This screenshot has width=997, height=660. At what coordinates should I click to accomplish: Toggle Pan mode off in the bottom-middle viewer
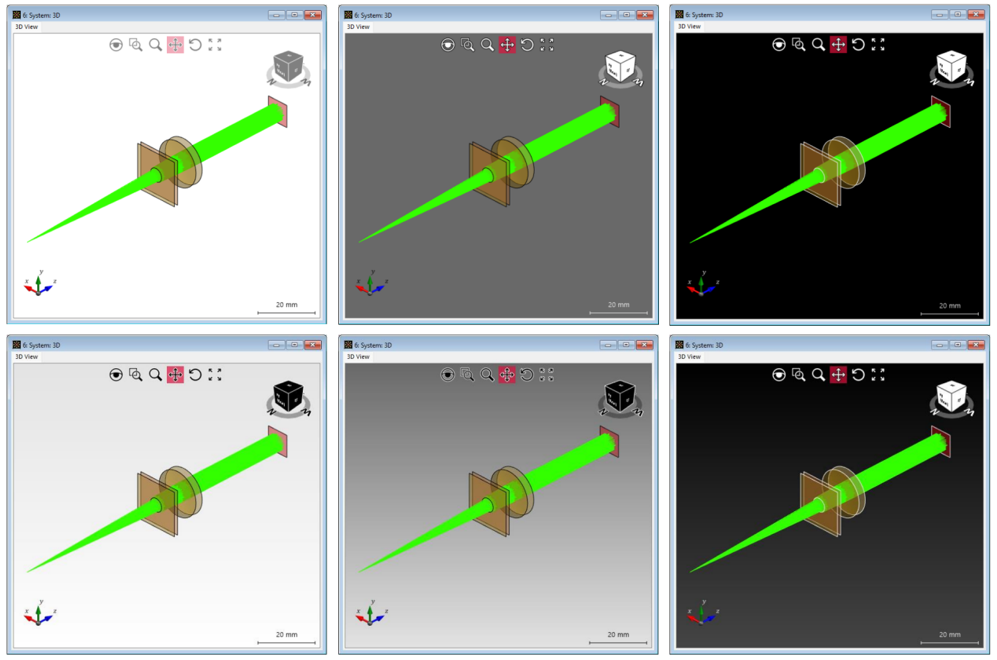coord(507,375)
